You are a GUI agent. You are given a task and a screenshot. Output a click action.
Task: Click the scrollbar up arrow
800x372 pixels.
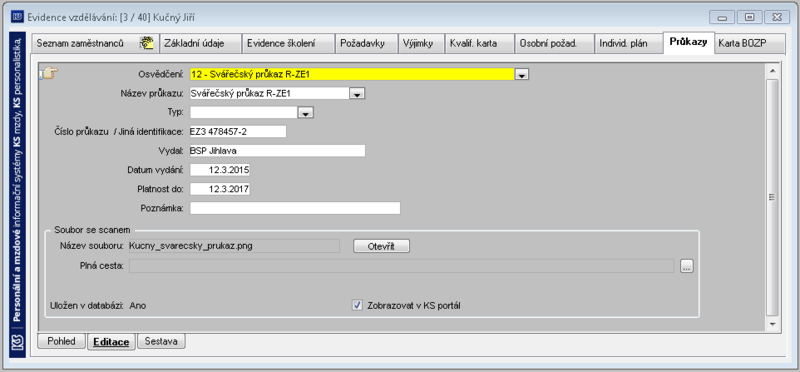[772, 70]
